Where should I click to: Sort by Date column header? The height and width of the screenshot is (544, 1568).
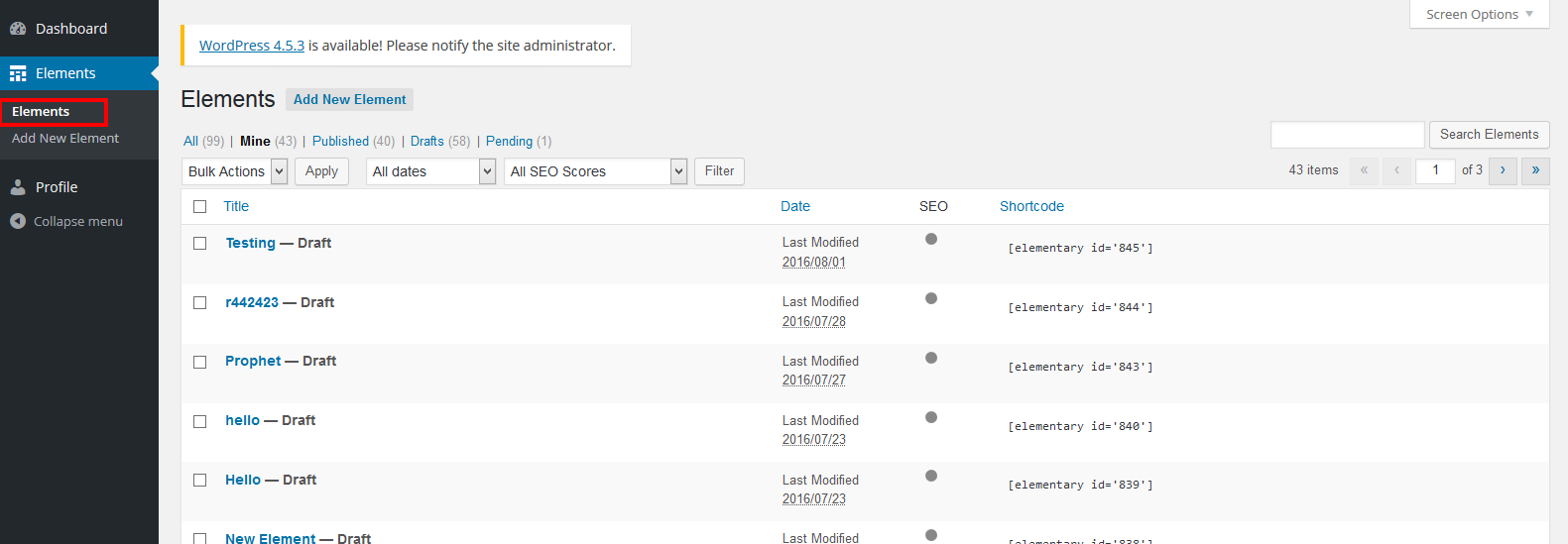pyautogui.click(x=795, y=206)
